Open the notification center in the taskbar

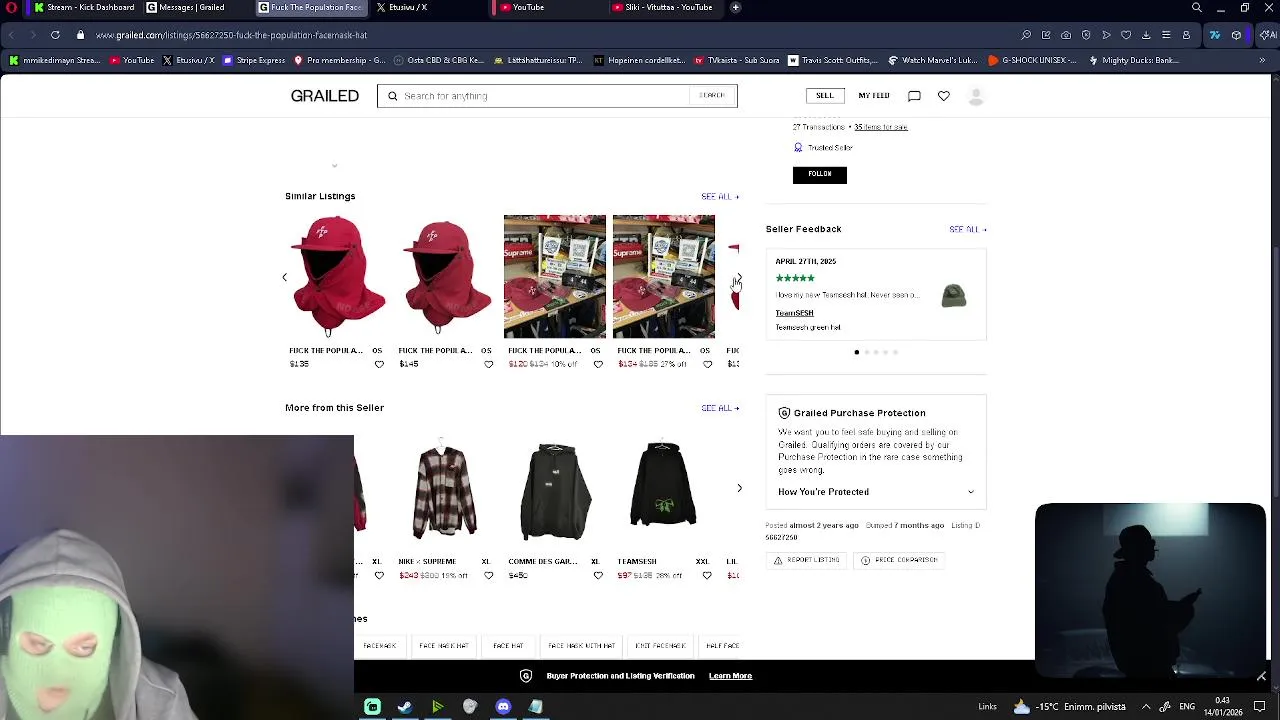click(x=1260, y=707)
